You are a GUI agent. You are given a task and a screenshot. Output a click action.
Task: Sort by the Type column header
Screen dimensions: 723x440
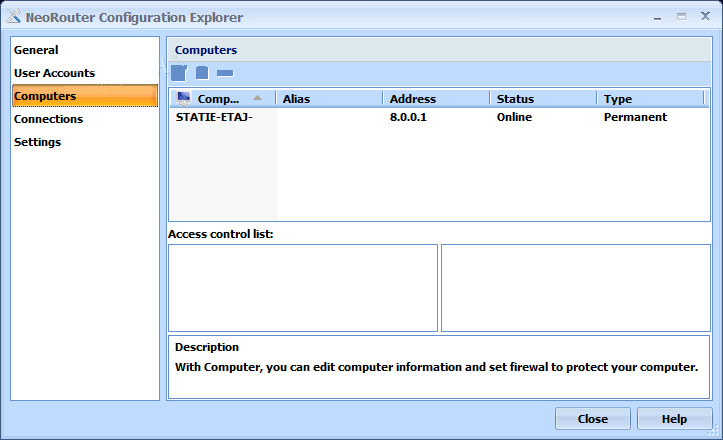click(651, 99)
